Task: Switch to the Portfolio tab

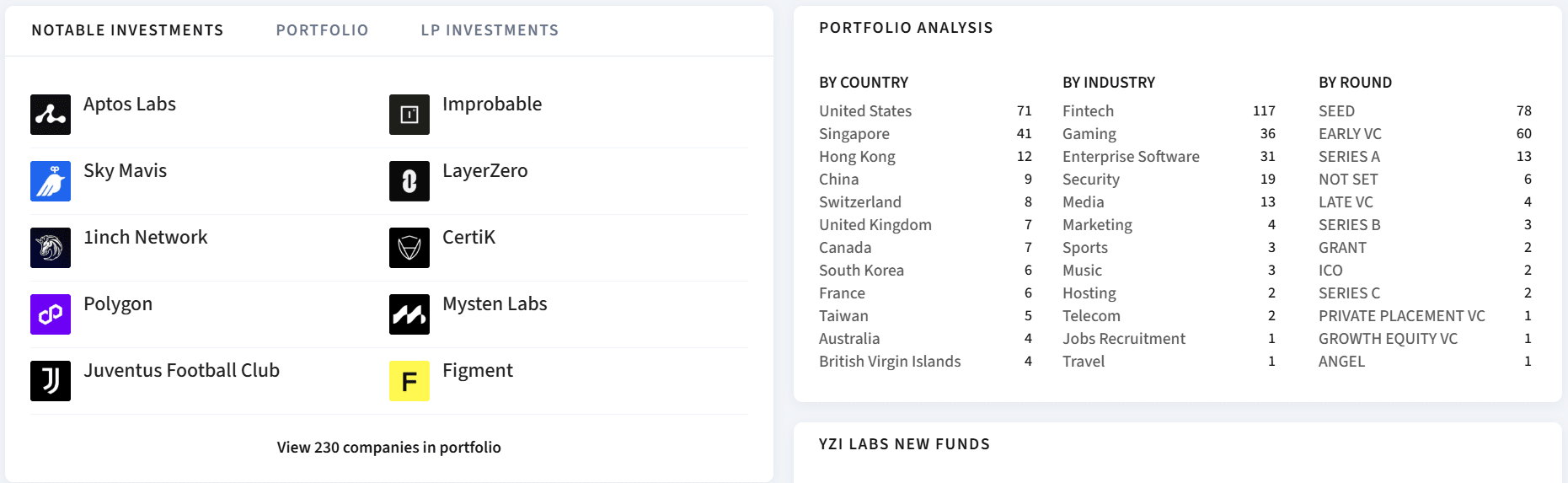Action: click(322, 30)
